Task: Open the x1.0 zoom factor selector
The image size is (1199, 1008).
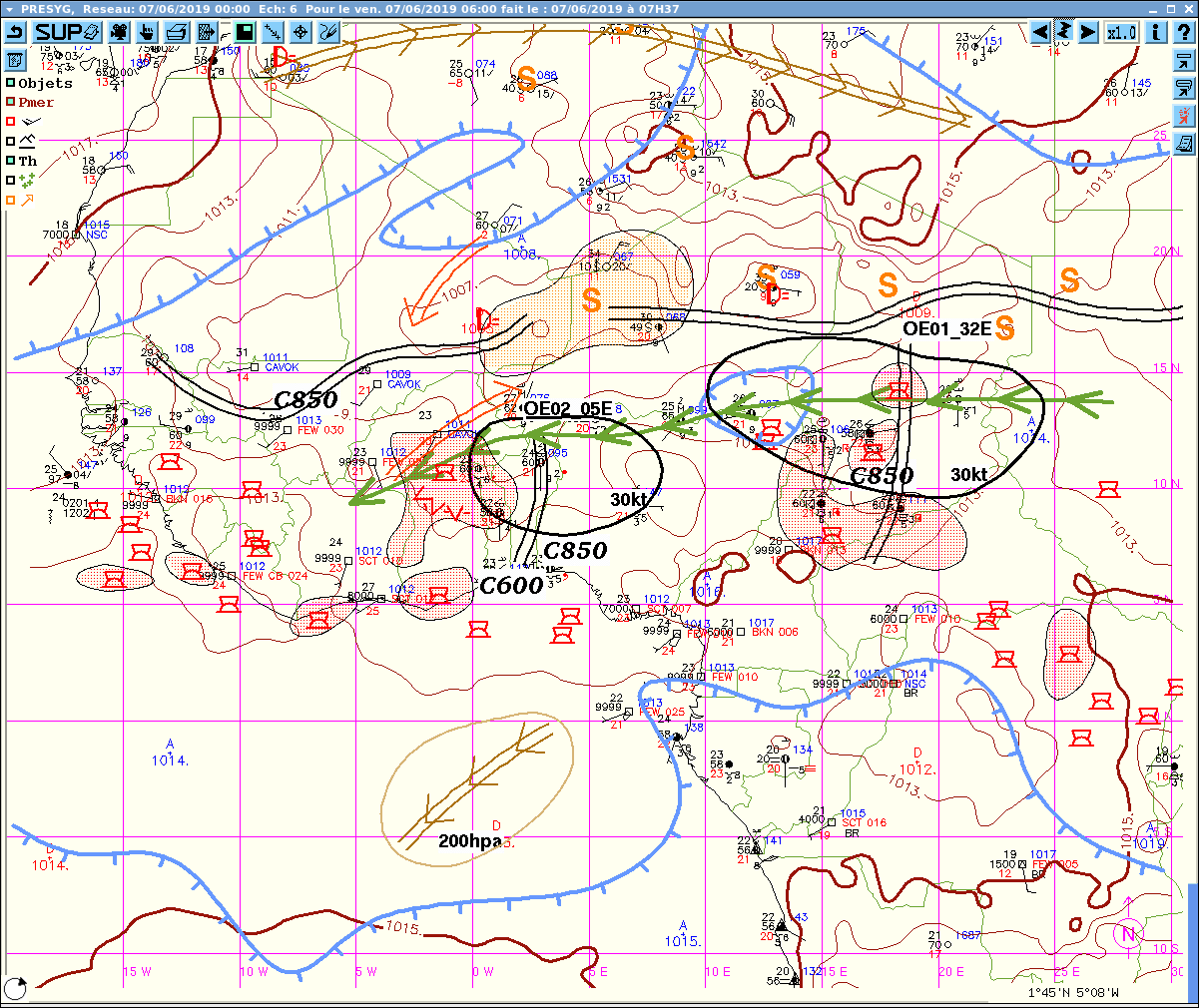Action: coord(1121,32)
